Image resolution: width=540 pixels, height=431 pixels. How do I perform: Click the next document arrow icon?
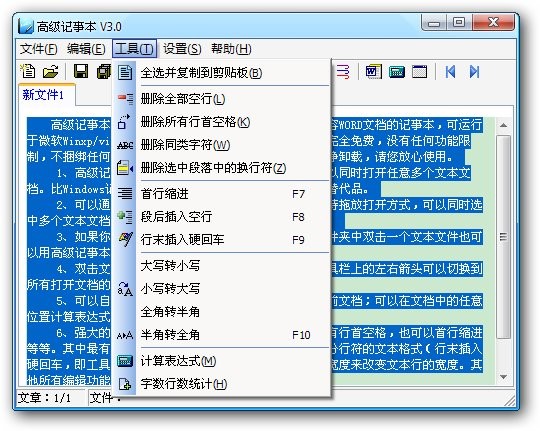pyautogui.click(x=475, y=72)
